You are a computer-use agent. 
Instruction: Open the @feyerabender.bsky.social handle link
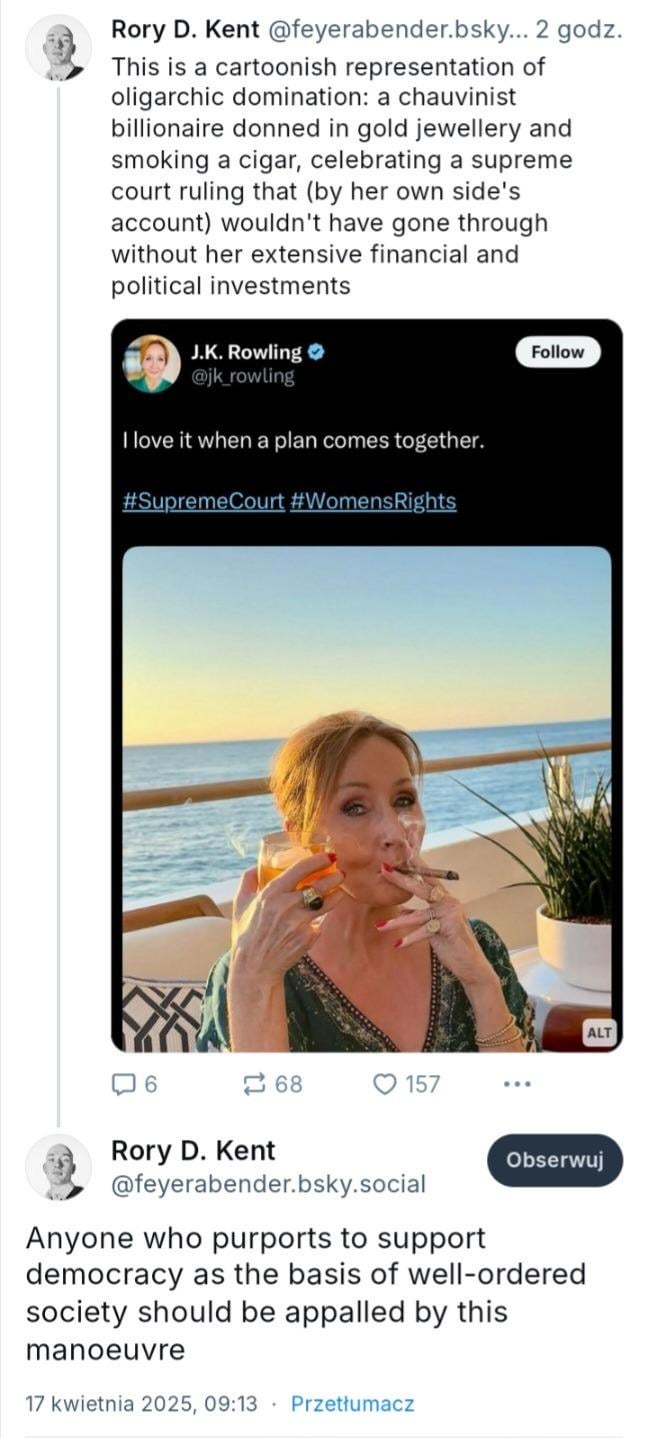[268, 1185]
